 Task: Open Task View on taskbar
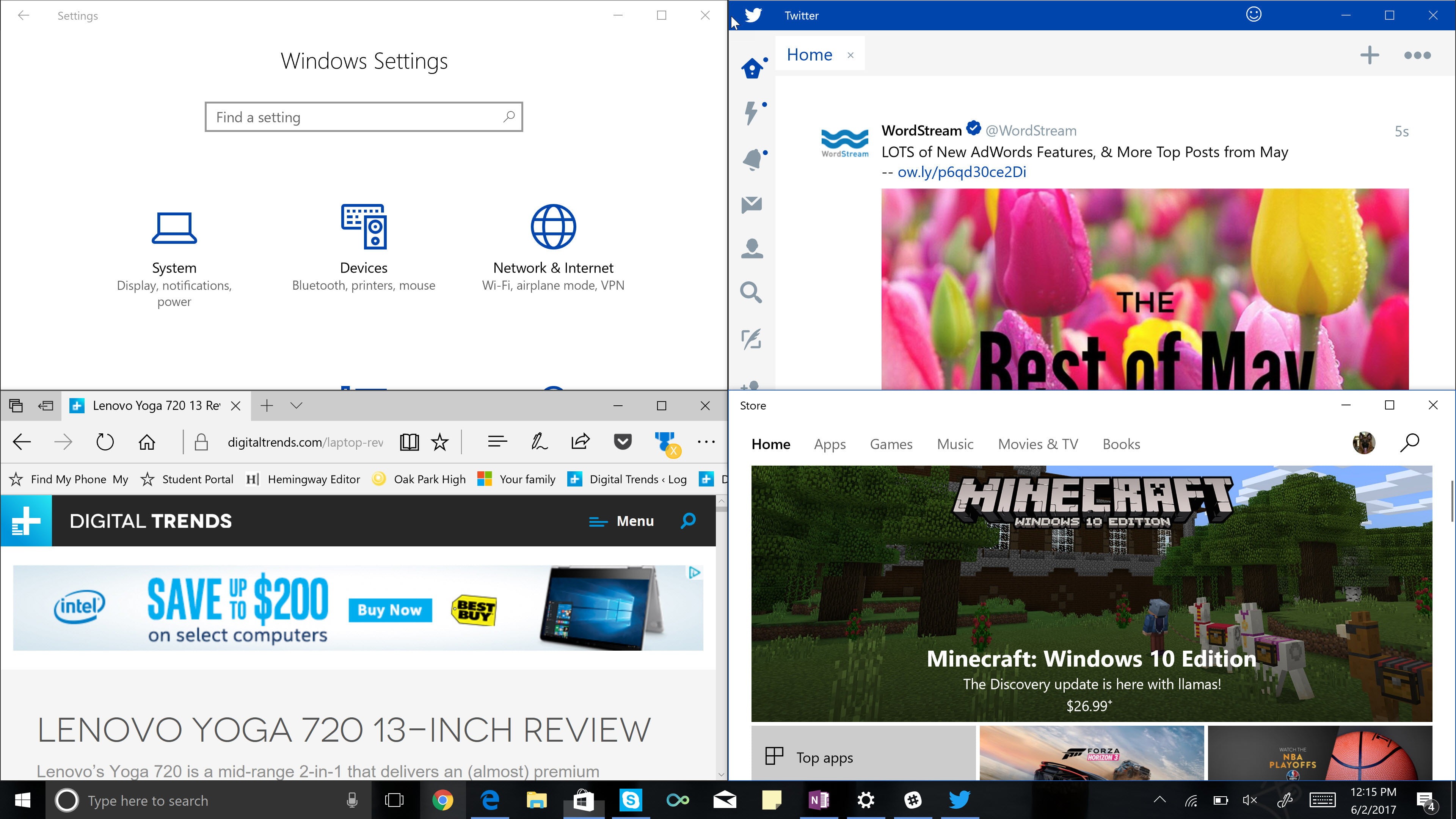(394, 800)
